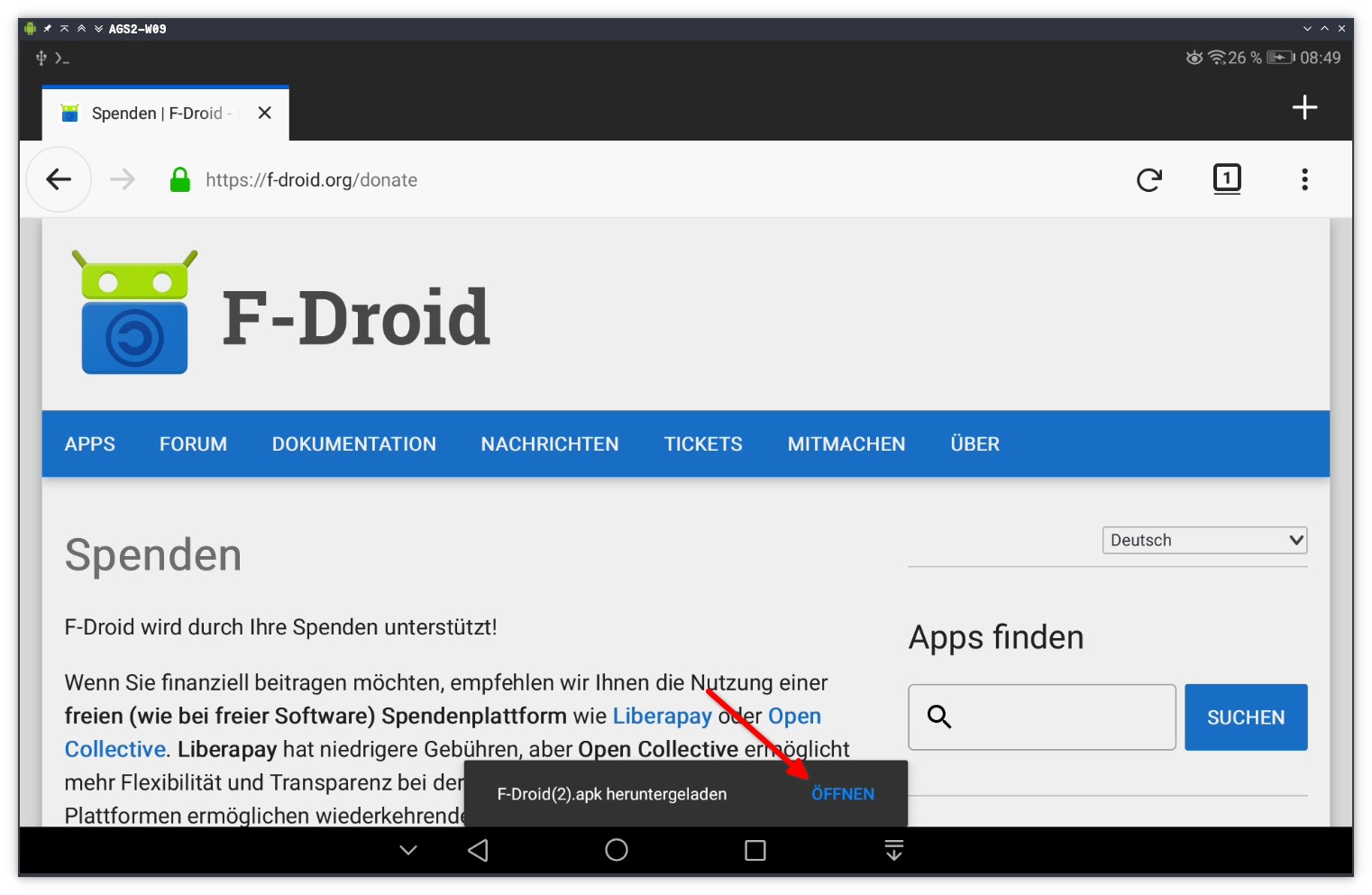Image resolution: width=1372 pixels, height=895 pixels.
Task: Click the Apps finden search field
Action: tap(1042, 717)
